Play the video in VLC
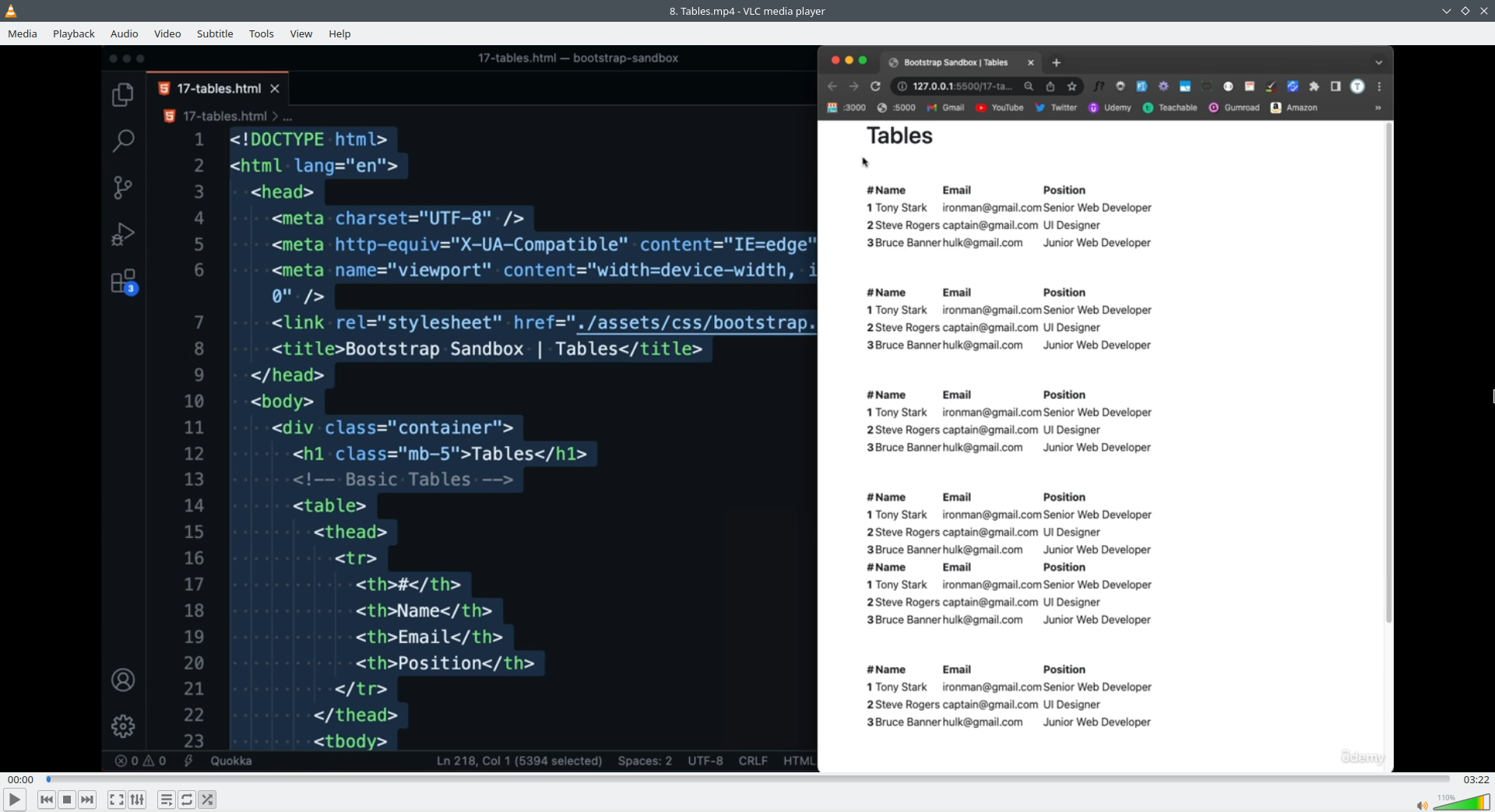 click(14, 800)
